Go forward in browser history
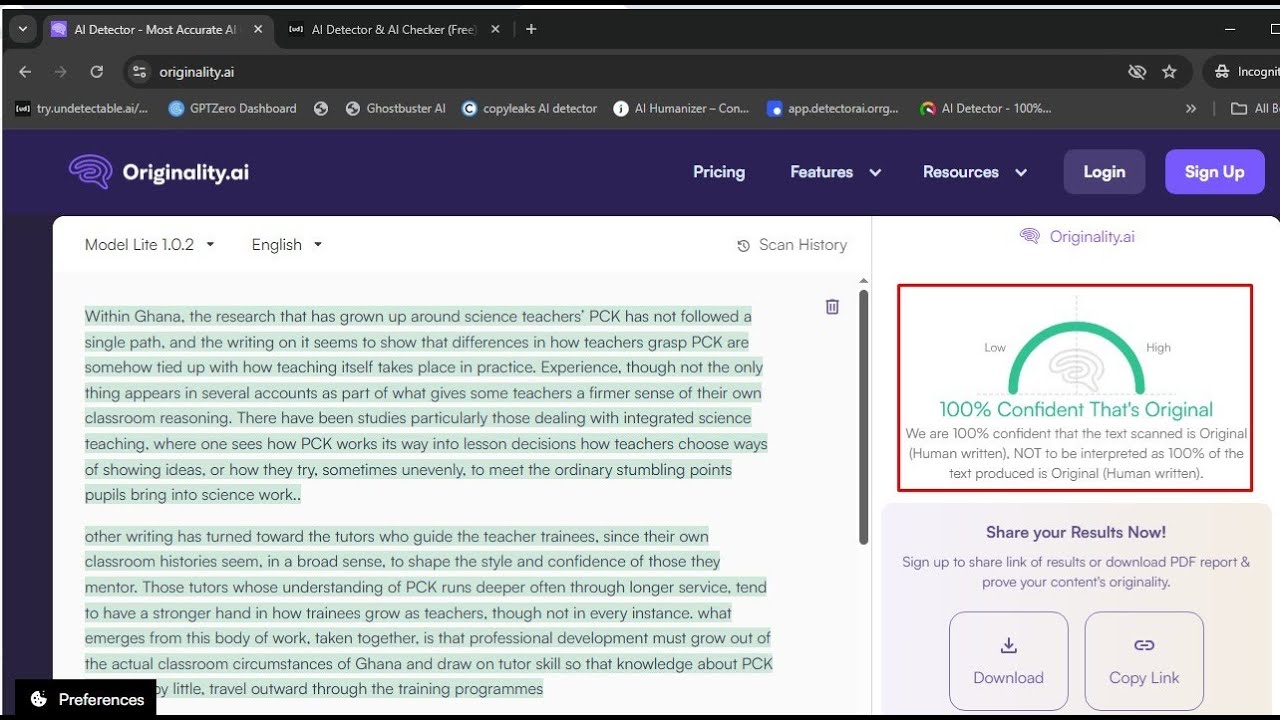This screenshot has width=1280, height=720. [x=61, y=72]
